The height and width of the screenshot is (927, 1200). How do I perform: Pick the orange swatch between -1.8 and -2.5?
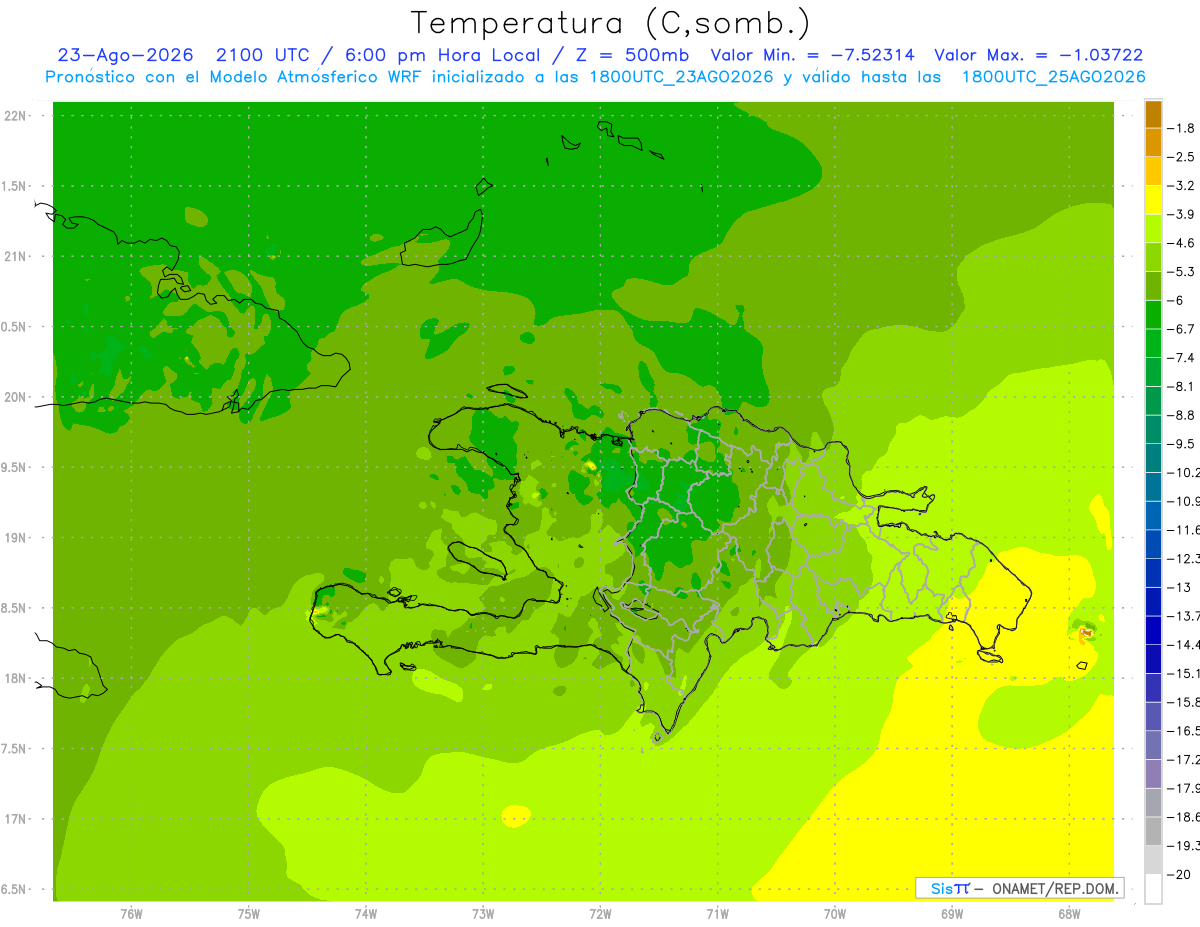(1154, 143)
